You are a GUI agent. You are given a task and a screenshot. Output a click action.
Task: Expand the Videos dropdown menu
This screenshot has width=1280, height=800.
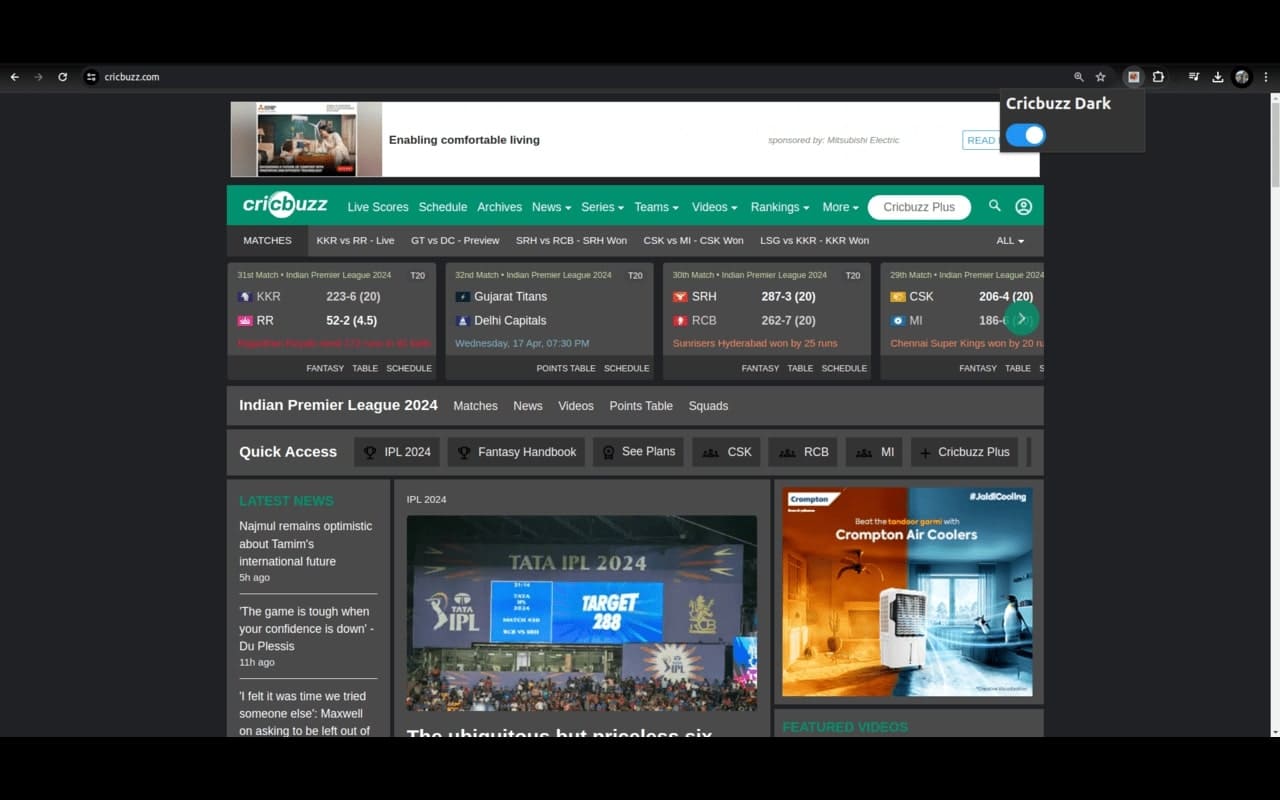coord(715,207)
